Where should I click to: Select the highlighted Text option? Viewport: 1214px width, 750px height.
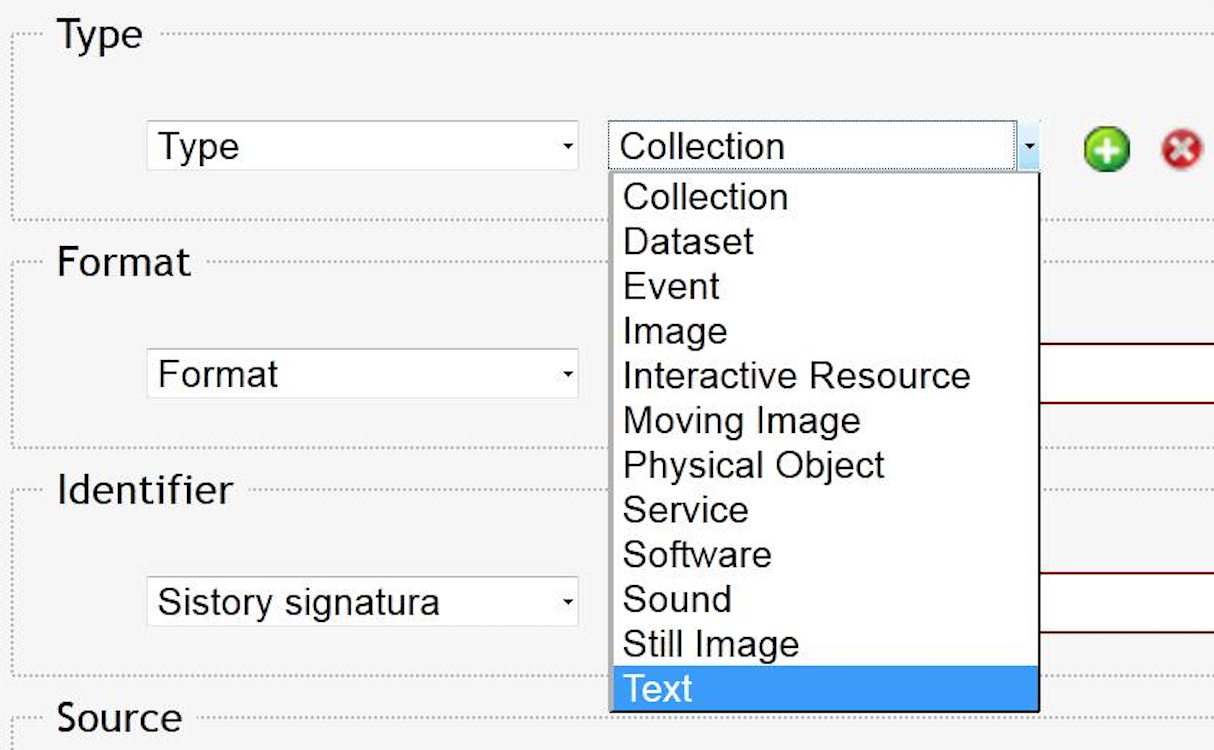point(658,688)
